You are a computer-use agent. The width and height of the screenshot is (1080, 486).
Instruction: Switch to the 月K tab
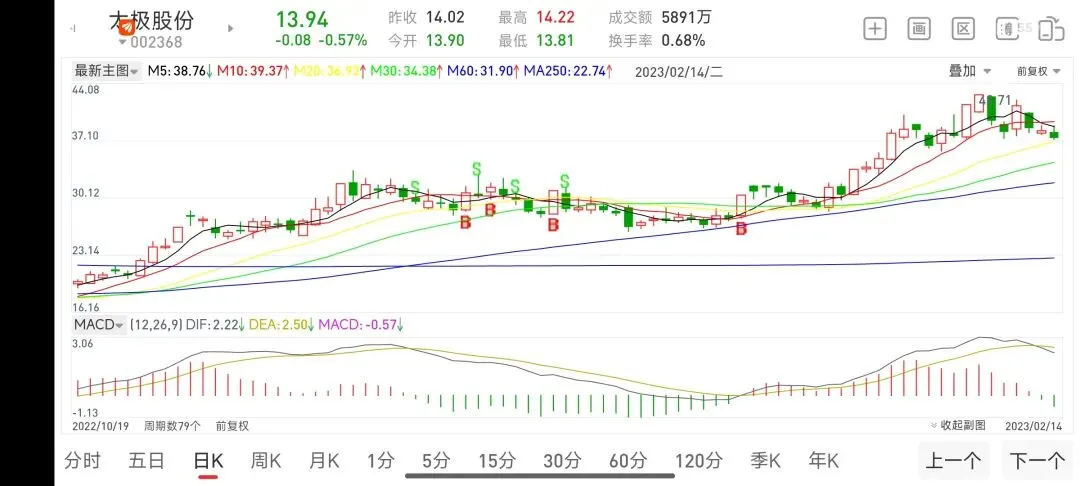click(x=324, y=461)
